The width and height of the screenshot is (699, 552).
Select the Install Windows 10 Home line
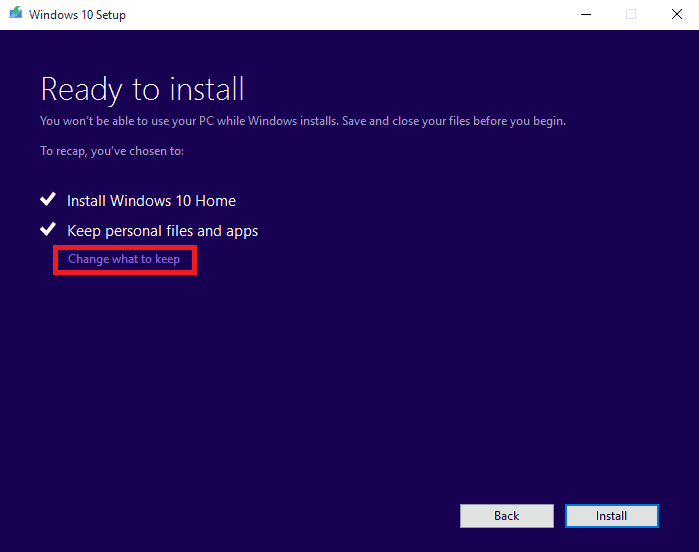pos(151,201)
